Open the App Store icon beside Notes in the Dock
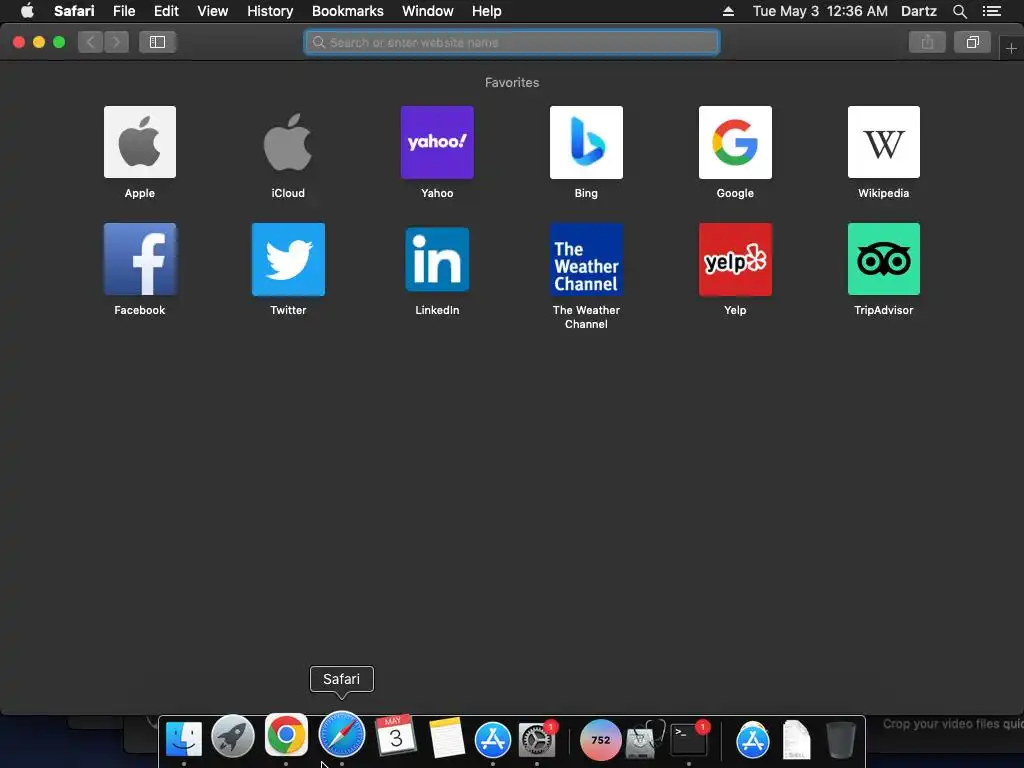The width and height of the screenshot is (1024, 768). [492, 739]
